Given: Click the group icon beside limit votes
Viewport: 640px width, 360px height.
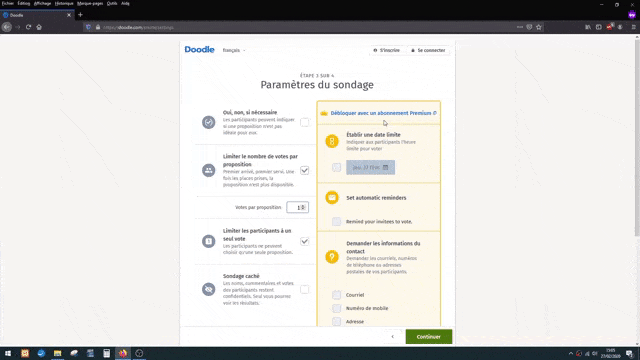Looking at the screenshot, I should coord(209,170).
